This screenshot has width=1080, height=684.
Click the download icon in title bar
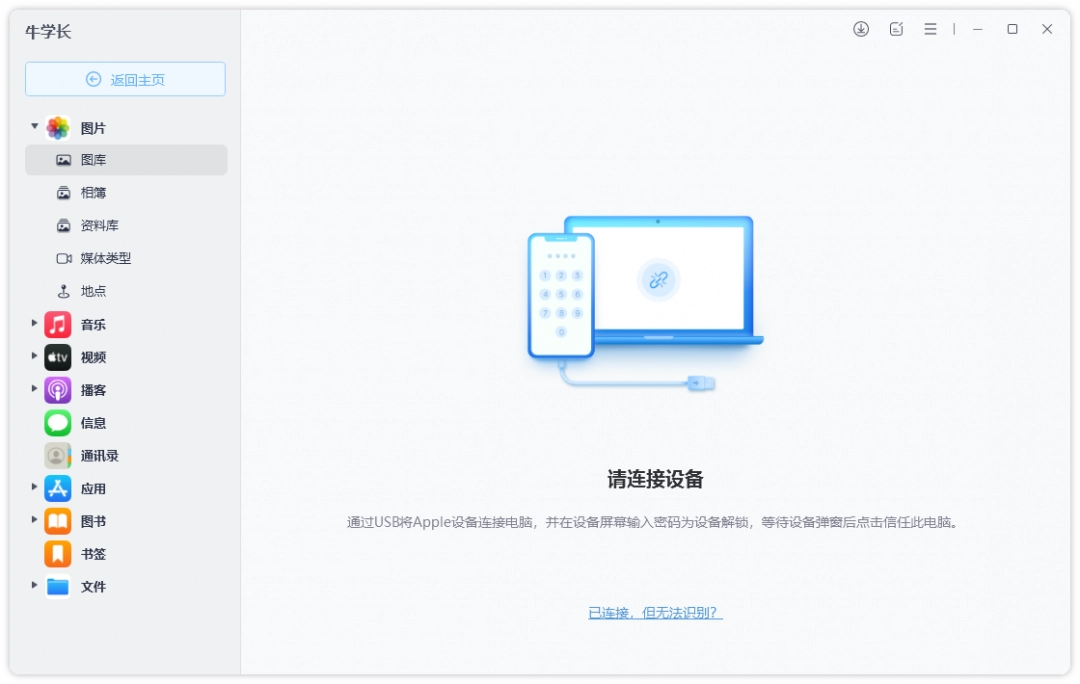coord(860,29)
